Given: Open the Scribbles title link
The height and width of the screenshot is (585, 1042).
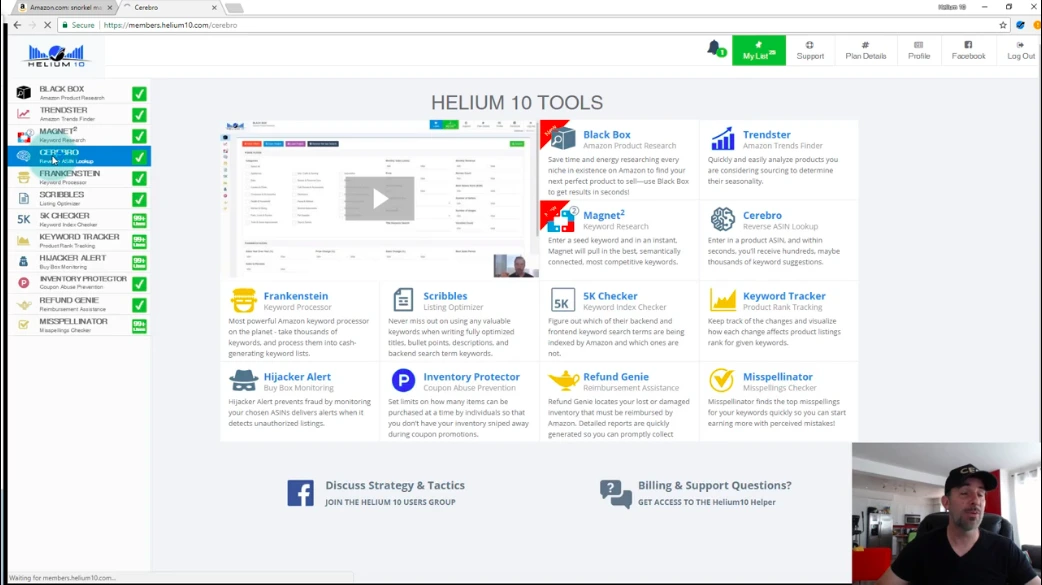Looking at the screenshot, I should (x=445, y=296).
